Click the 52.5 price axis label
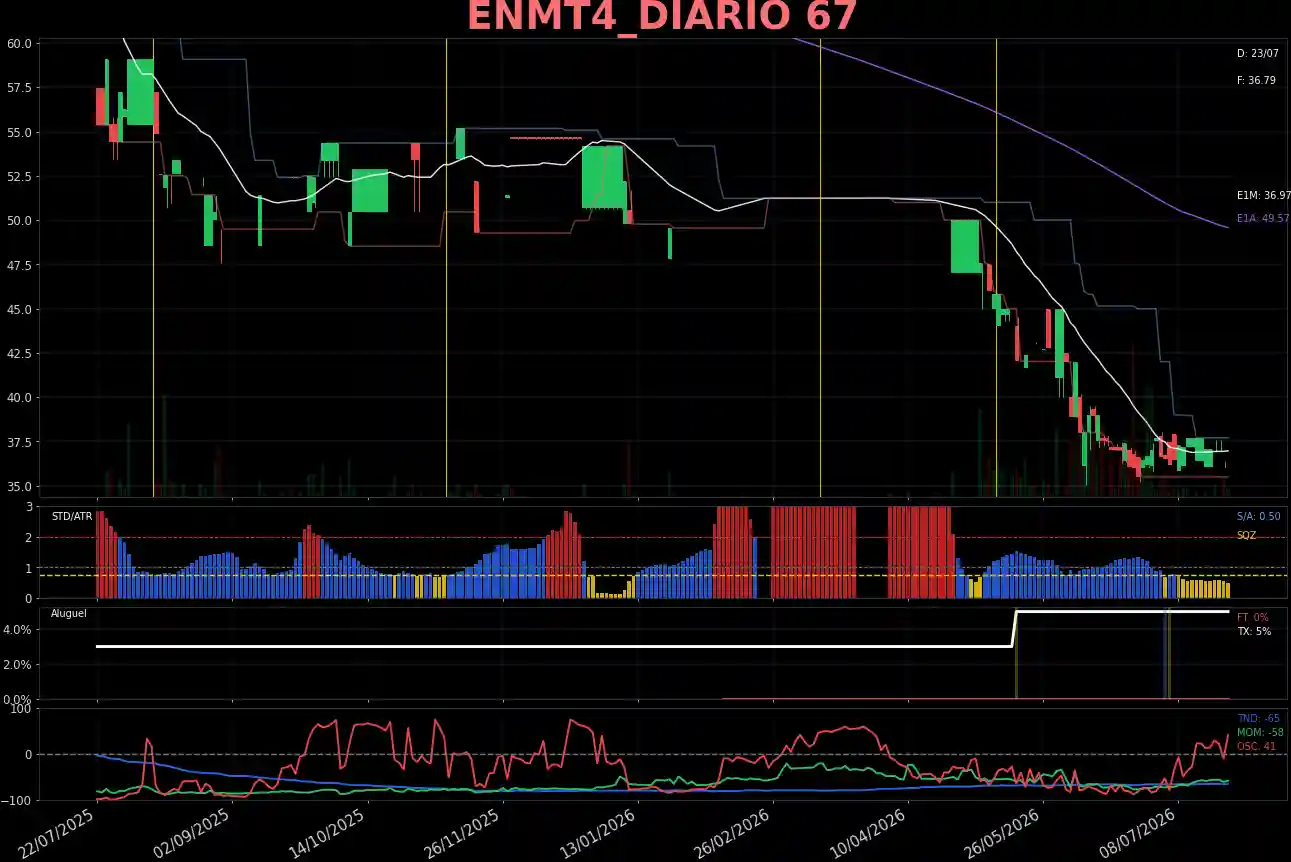The height and width of the screenshot is (862, 1291). click(19, 177)
